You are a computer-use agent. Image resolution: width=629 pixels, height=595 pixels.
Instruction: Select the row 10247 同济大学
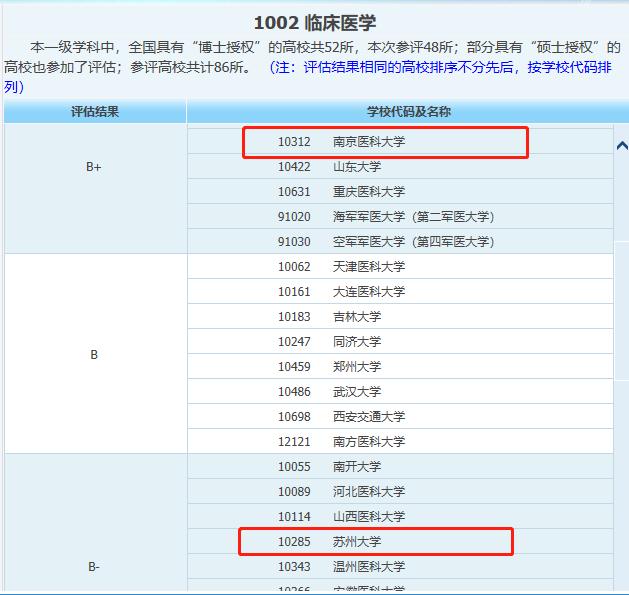coord(400,341)
